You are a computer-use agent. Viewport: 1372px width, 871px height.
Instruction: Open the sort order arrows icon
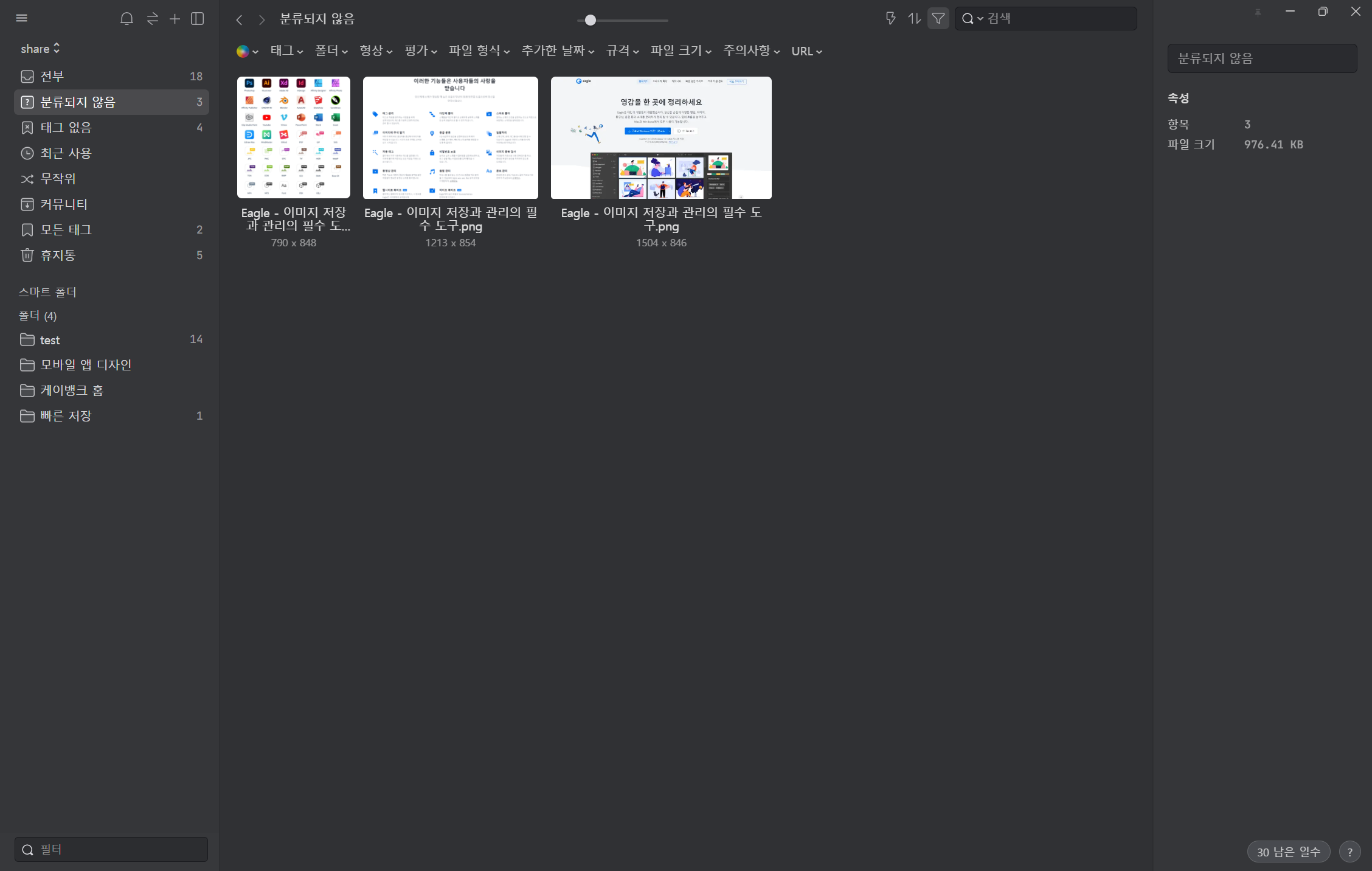[x=914, y=19]
